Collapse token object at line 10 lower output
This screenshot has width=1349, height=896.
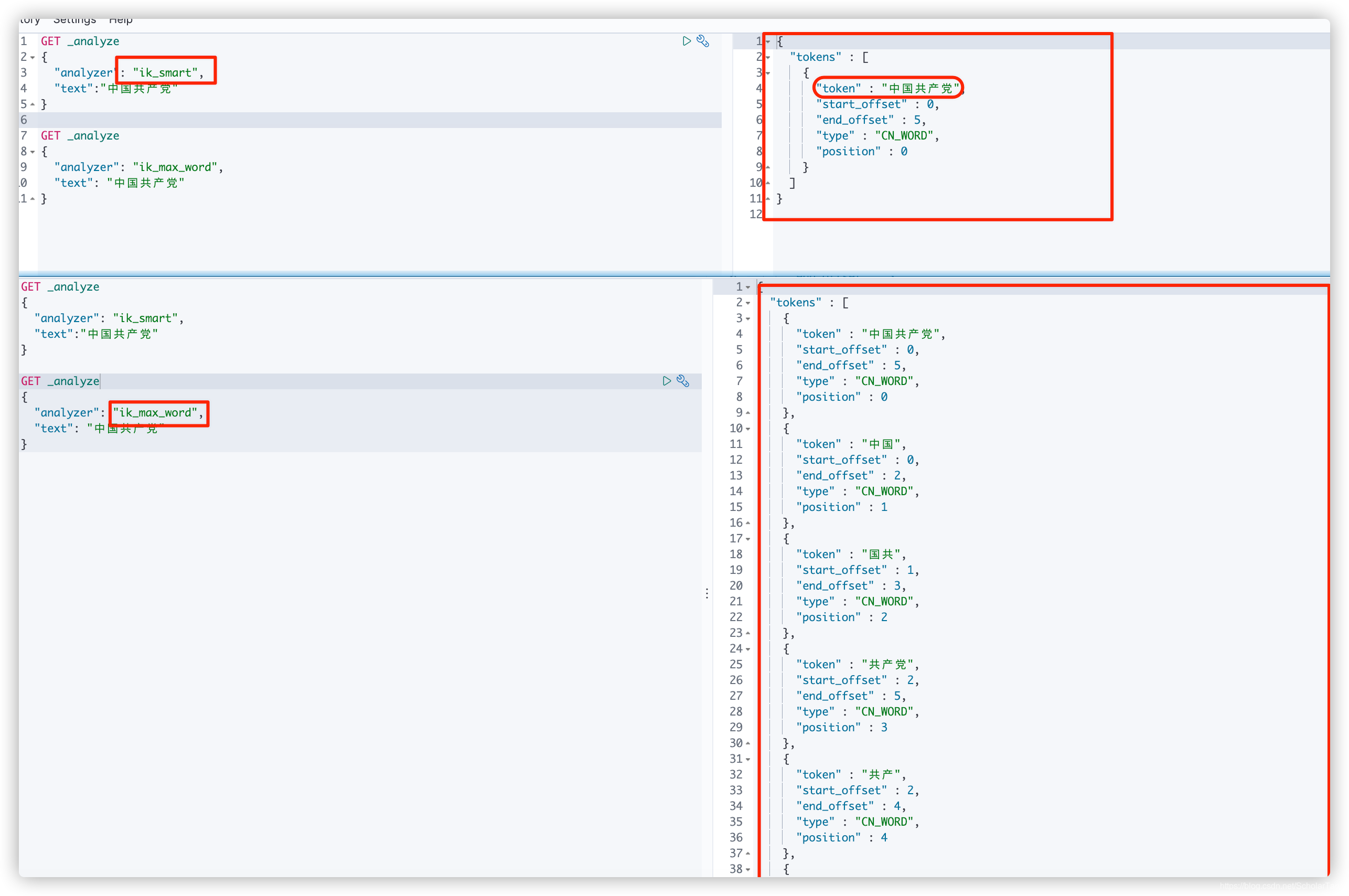(x=748, y=429)
